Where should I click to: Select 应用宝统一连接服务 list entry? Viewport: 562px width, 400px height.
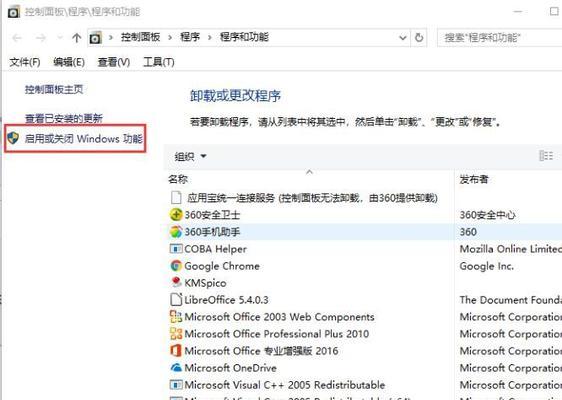pyautogui.click(x=312, y=197)
